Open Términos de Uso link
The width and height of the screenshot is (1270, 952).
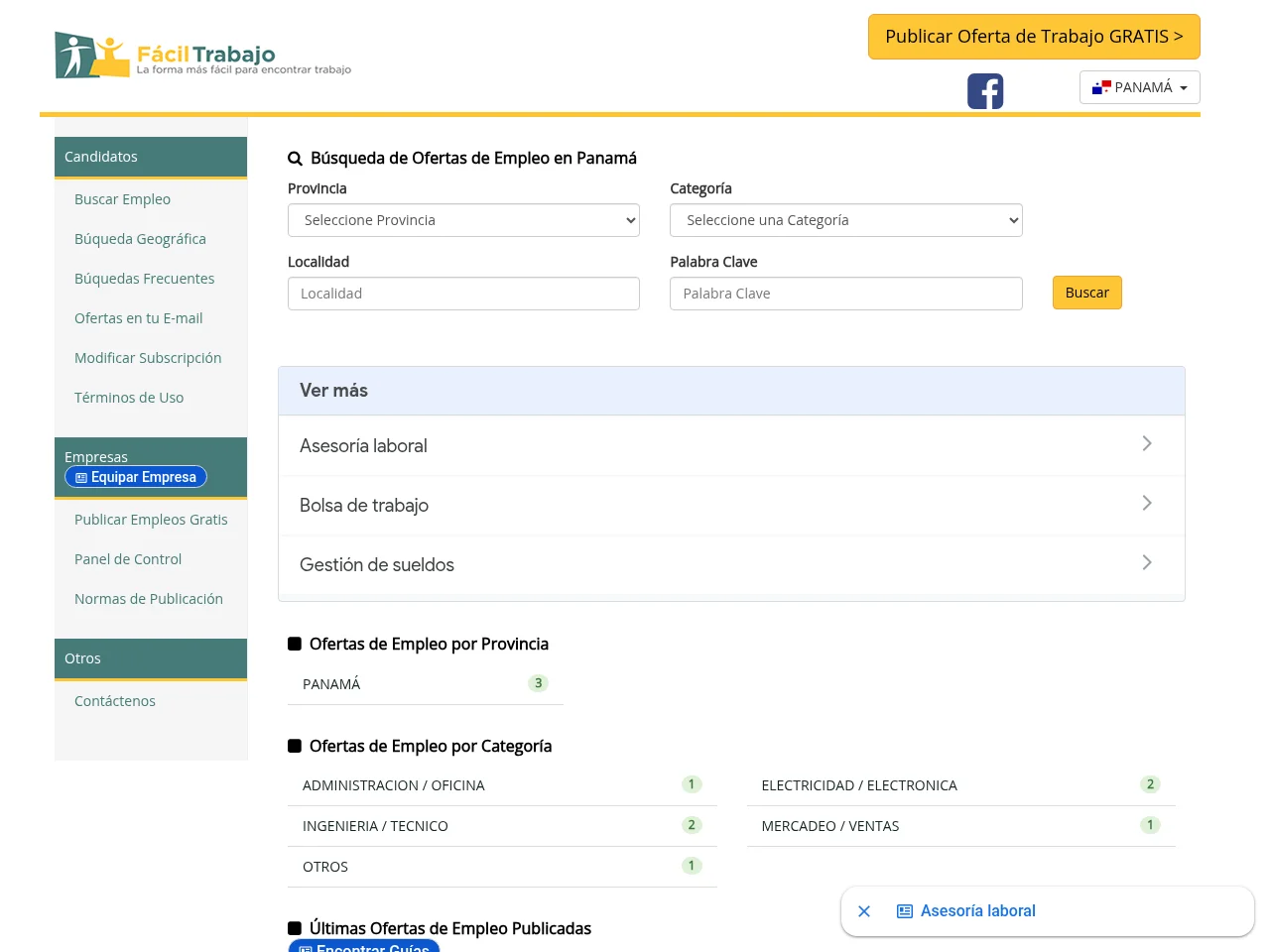(129, 398)
